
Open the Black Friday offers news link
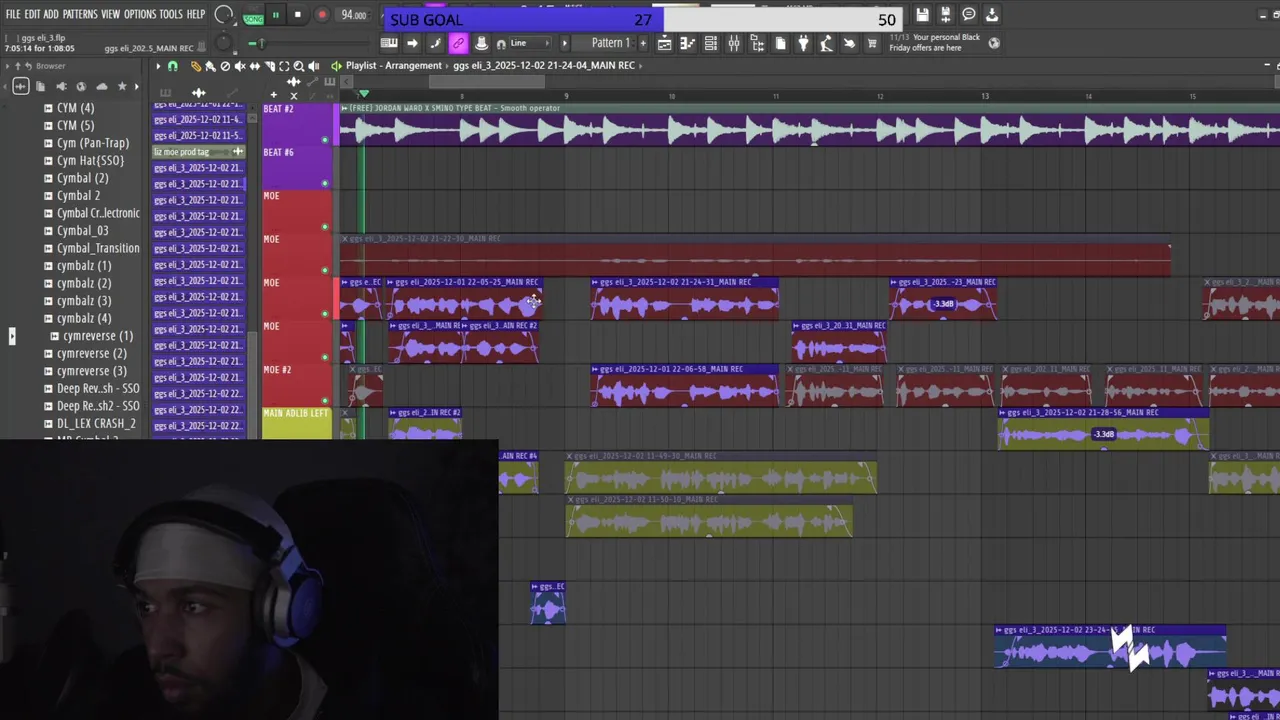coord(936,43)
